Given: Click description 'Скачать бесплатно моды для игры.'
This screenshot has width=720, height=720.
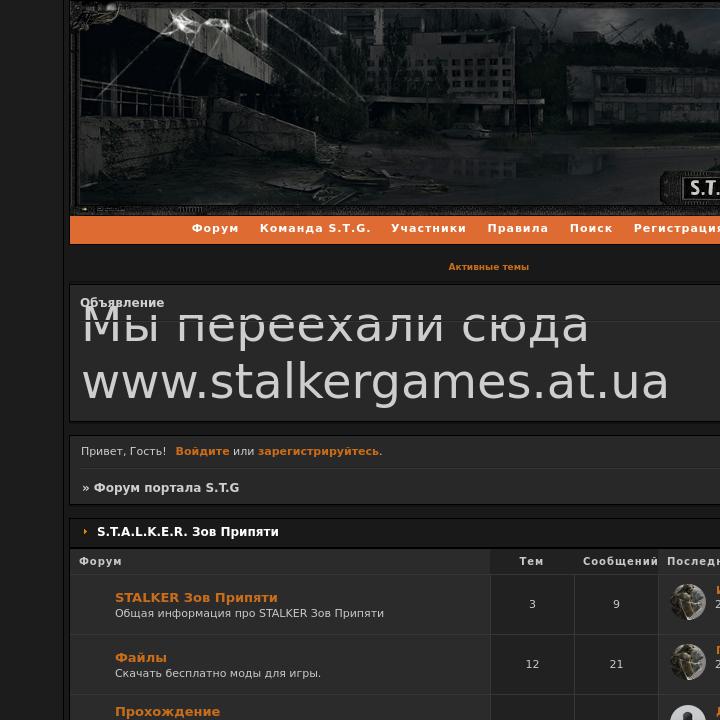Looking at the screenshot, I should pos(218,673).
